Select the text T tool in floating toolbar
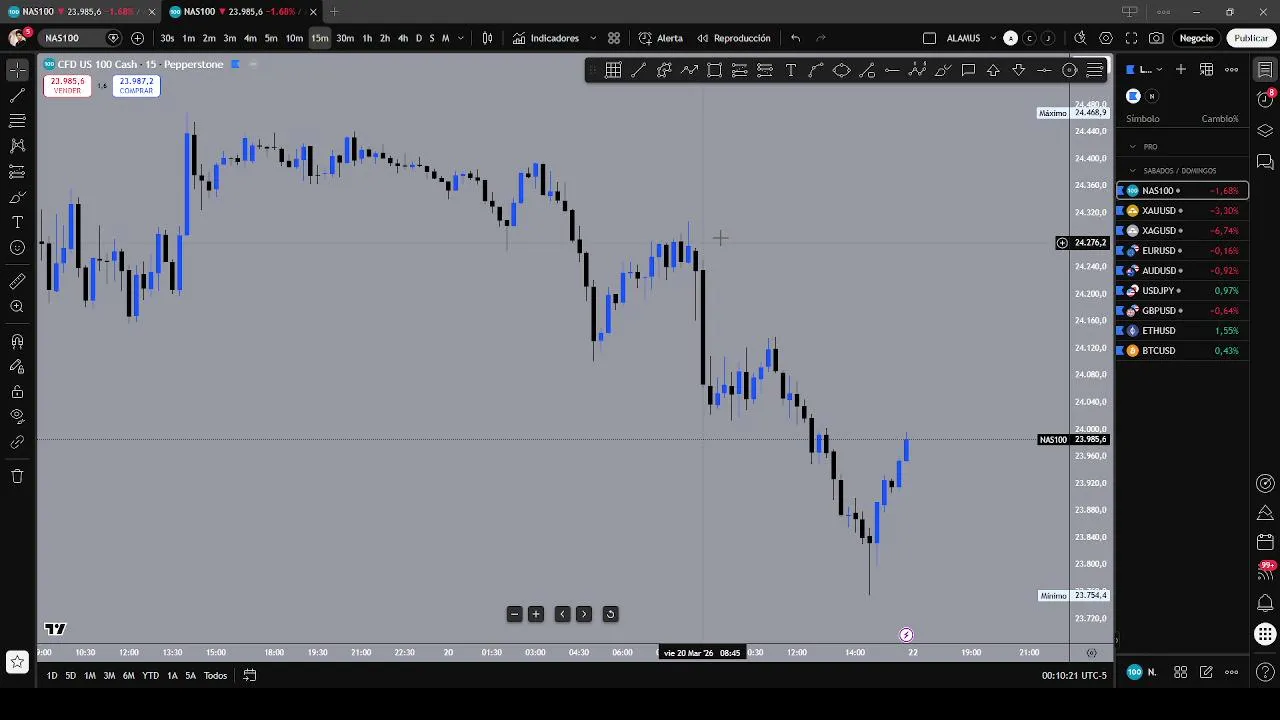Image resolution: width=1280 pixels, height=720 pixels. coord(790,70)
